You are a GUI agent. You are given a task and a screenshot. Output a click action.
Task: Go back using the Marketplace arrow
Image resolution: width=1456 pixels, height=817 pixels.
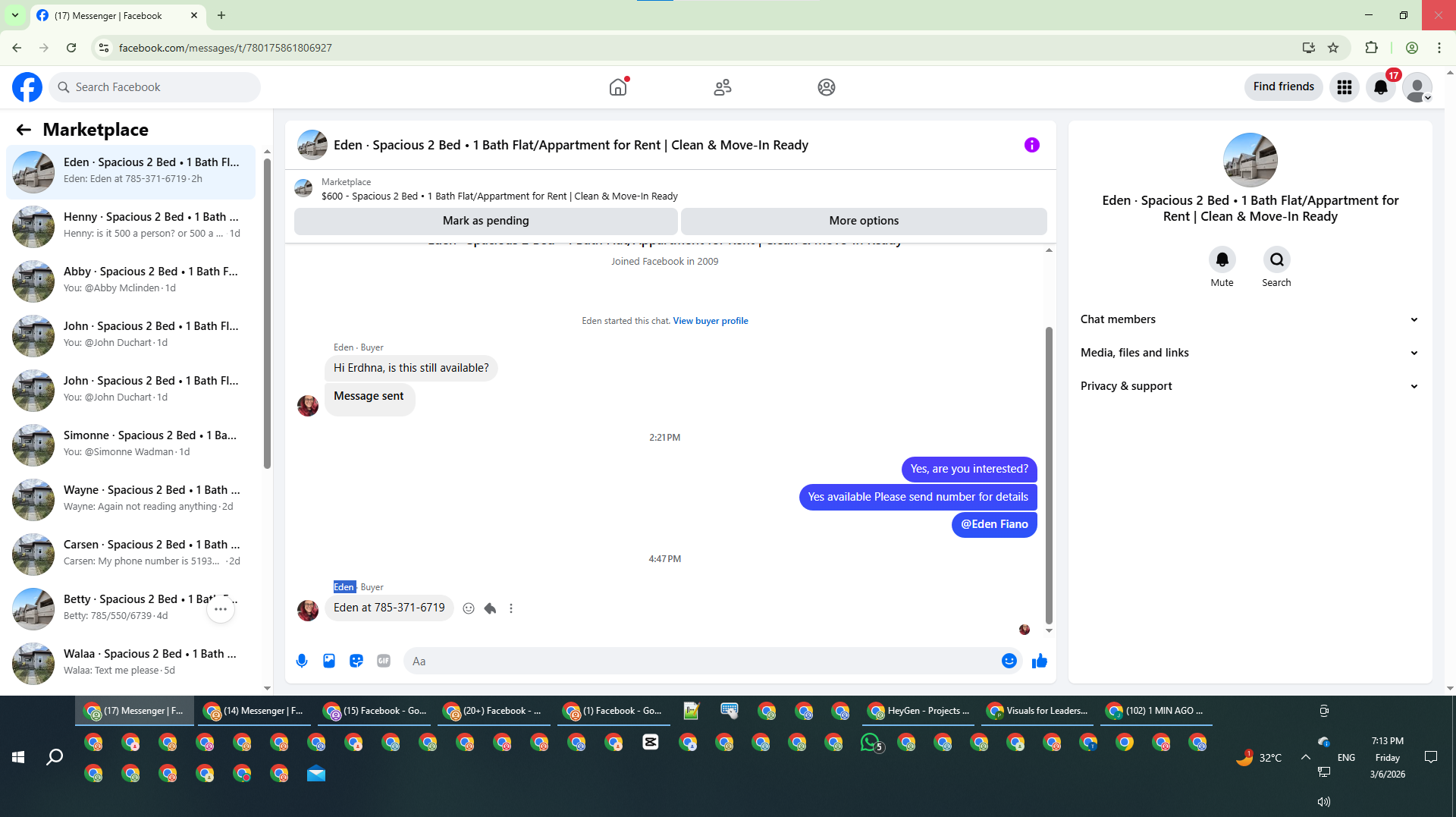[x=24, y=130]
